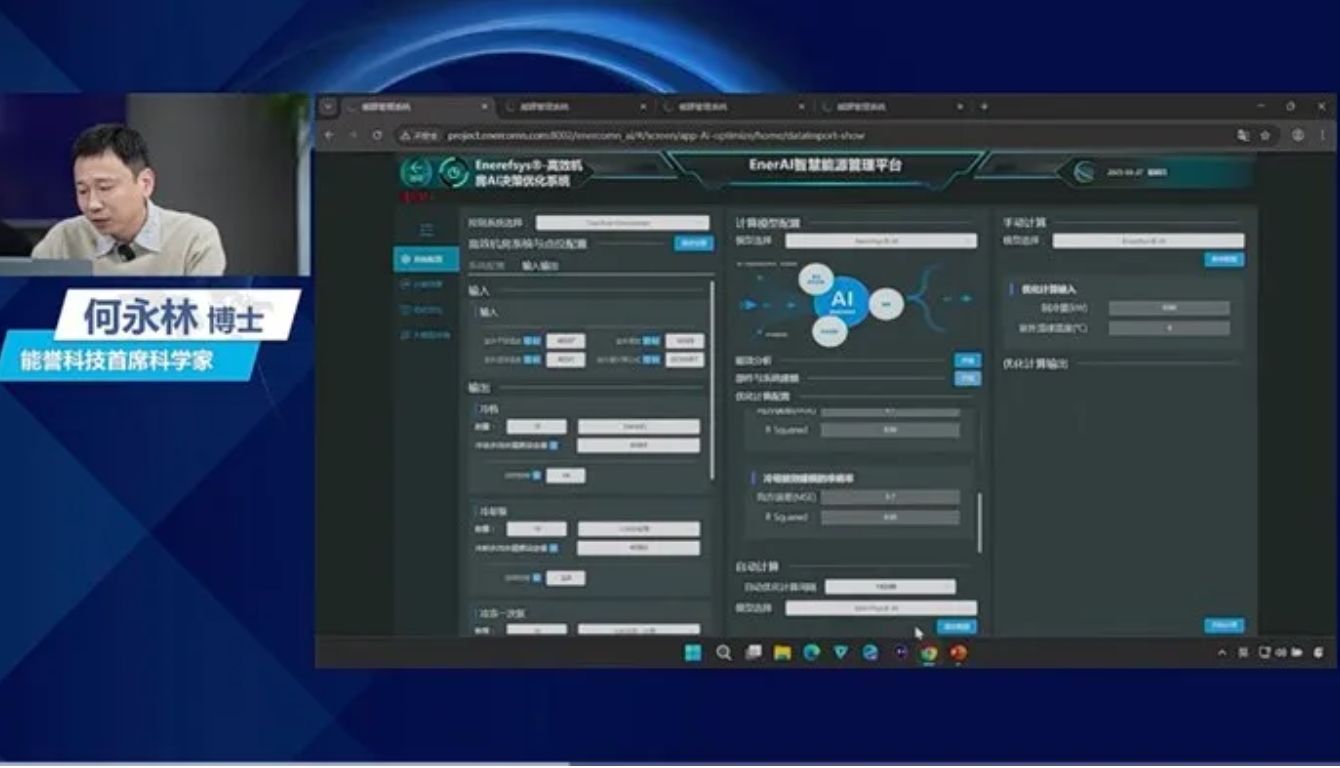Click the browser page reload icon
This screenshot has height=768, width=1340.
pyautogui.click(x=377, y=135)
